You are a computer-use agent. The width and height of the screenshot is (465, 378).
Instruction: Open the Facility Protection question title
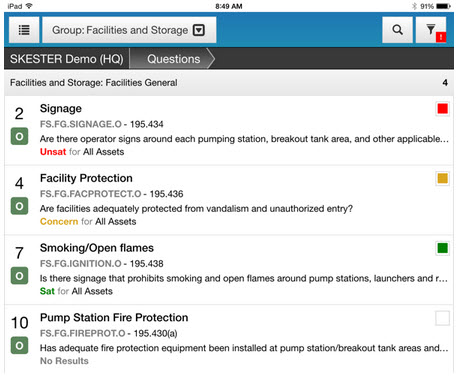(x=86, y=178)
